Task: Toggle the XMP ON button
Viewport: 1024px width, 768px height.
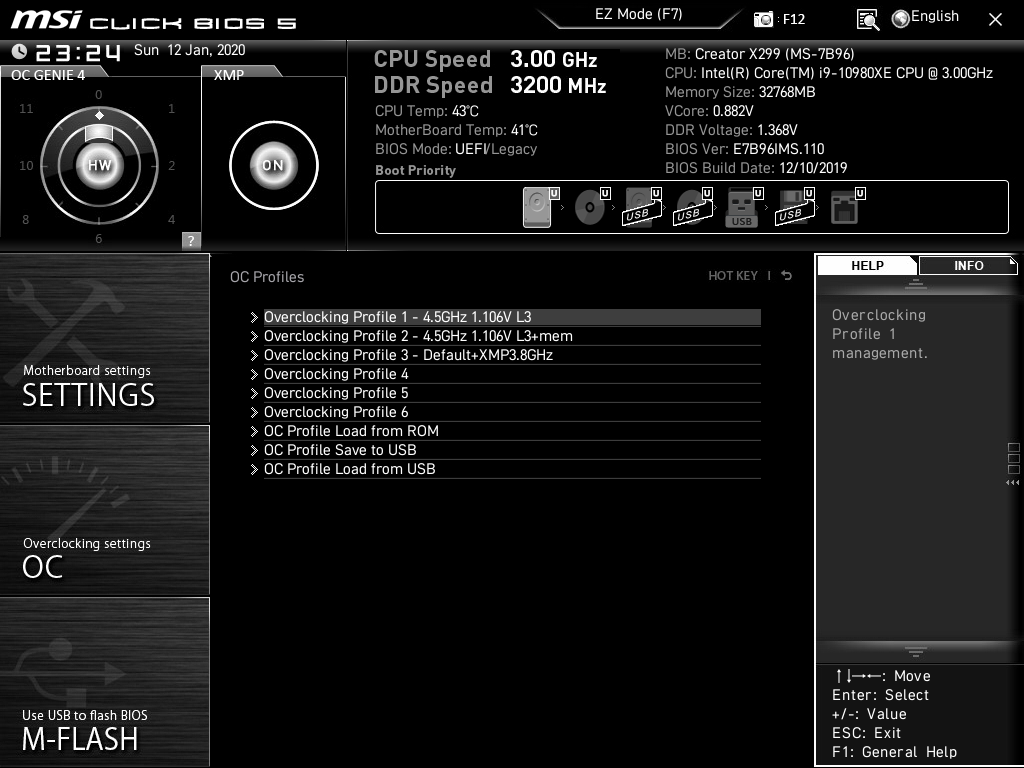Action: tap(273, 165)
